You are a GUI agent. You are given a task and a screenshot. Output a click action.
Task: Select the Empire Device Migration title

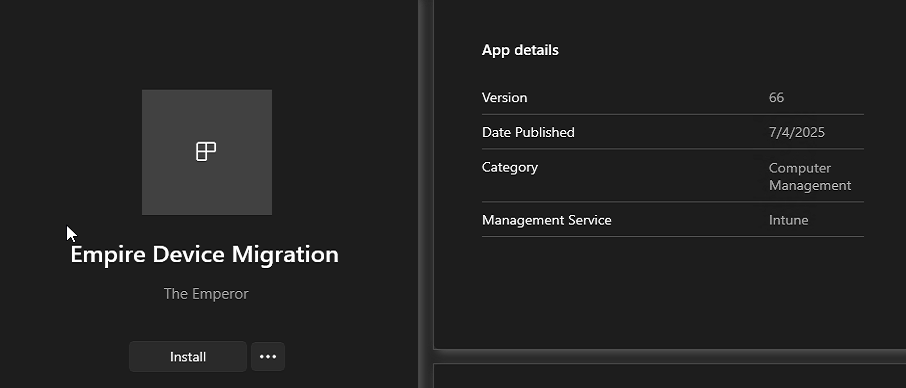click(x=205, y=255)
